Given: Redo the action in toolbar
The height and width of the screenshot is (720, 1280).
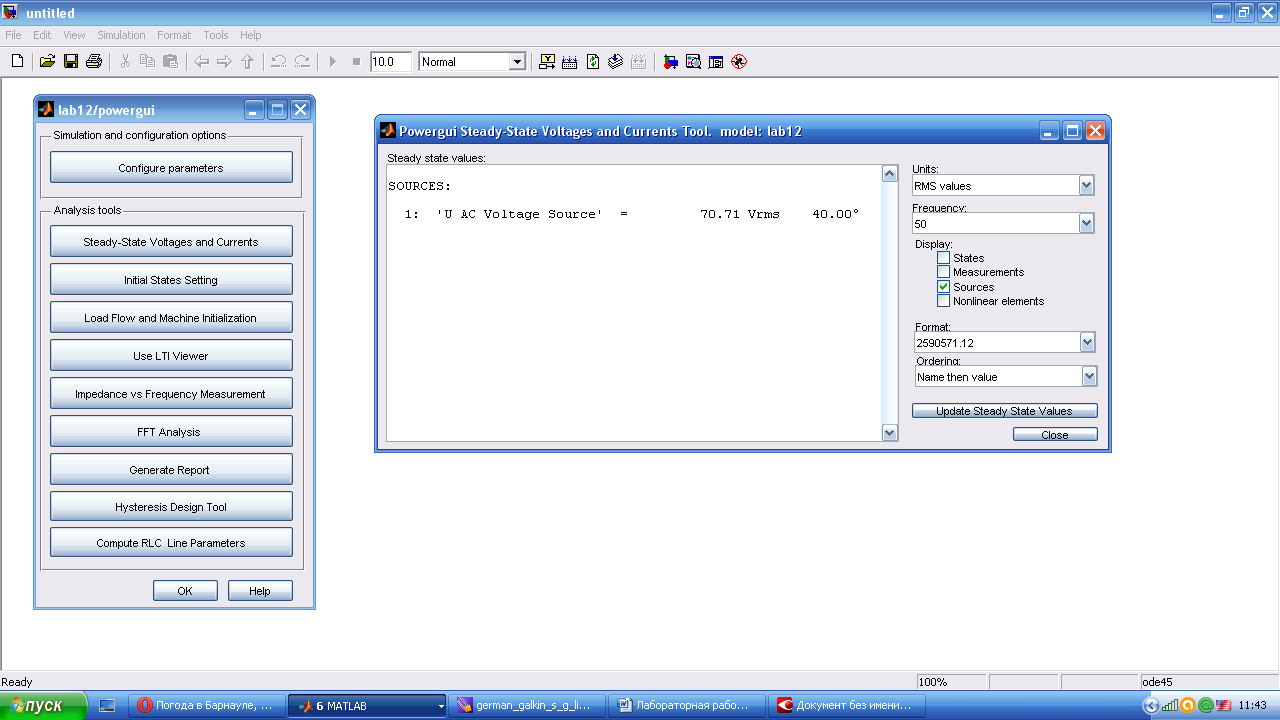Looking at the screenshot, I should point(301,62).
